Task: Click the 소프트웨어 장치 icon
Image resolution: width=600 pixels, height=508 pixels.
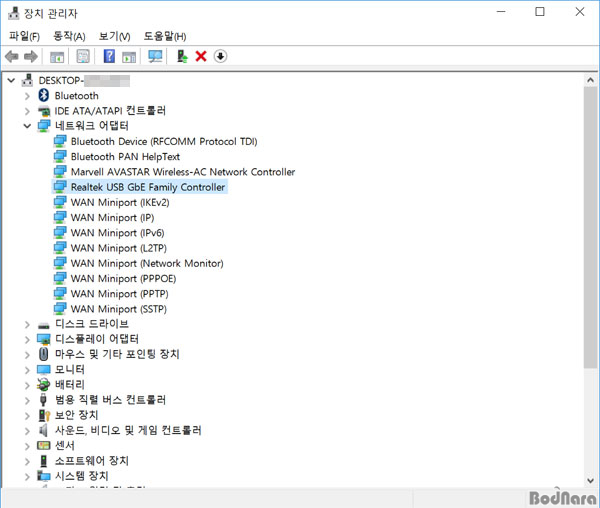Action: pos(44,461)
